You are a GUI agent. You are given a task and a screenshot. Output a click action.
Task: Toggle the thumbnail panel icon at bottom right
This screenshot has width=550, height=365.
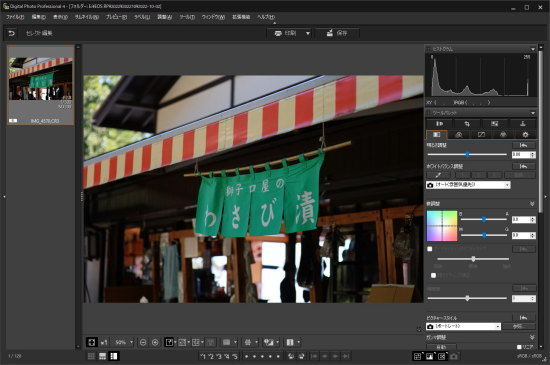(417, 356)
